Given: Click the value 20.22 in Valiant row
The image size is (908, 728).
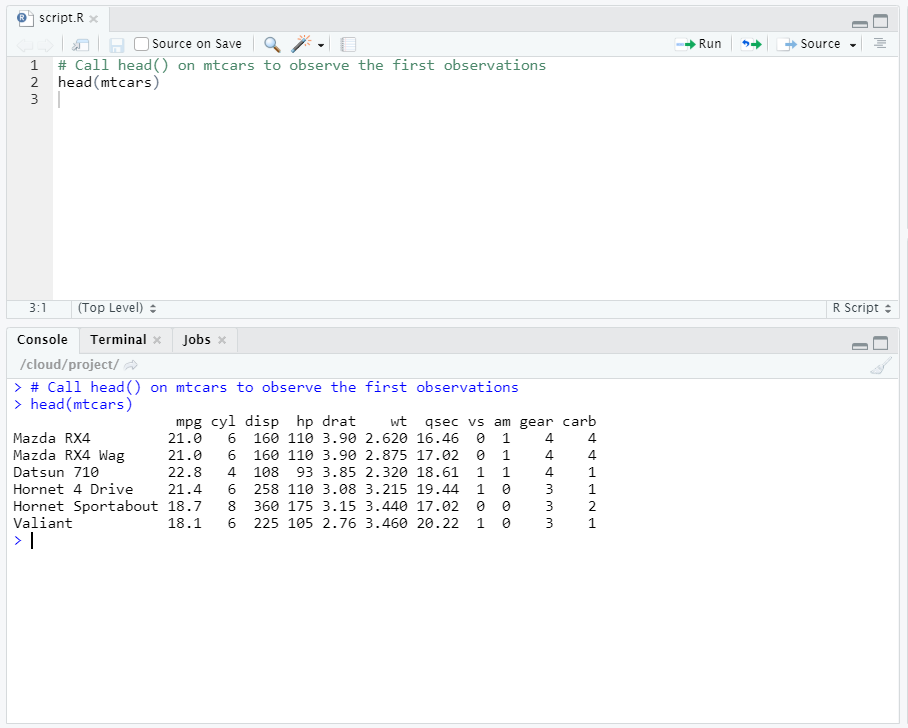Looking at the screenshot, I should click(437, 524).
